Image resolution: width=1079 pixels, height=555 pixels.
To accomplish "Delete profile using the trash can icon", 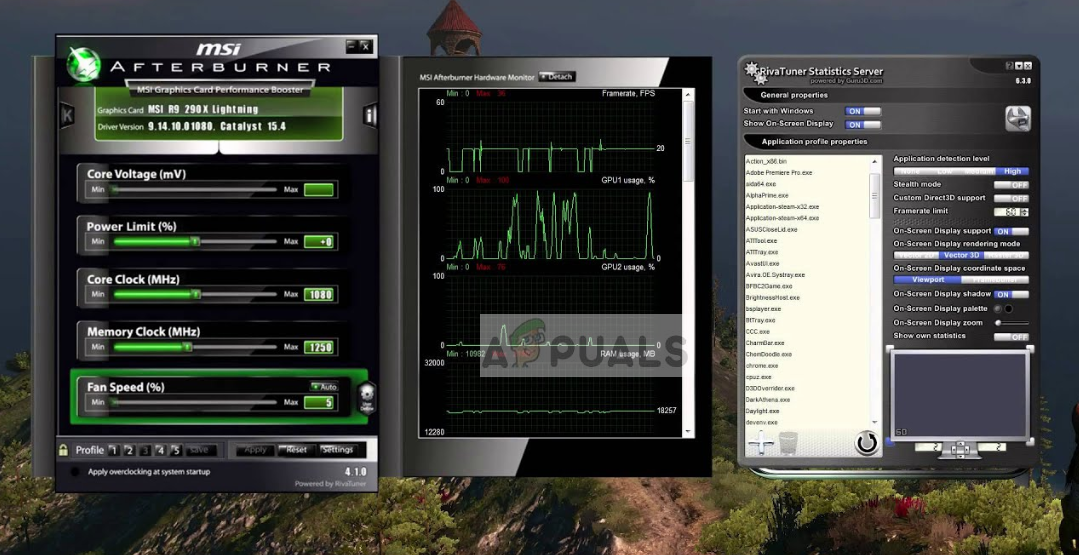I will click(787, 443).
